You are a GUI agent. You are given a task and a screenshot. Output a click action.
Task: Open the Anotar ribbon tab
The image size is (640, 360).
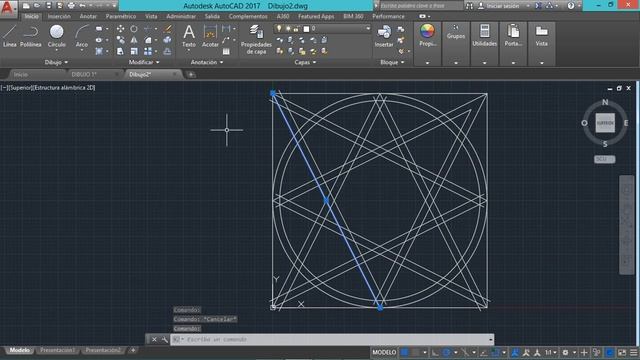point(88,16)
